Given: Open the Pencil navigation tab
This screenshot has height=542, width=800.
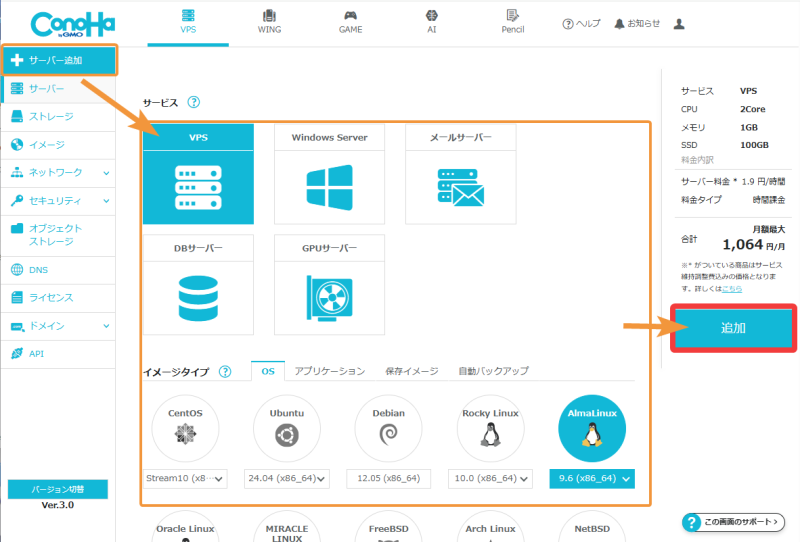Looking at the screenshot, I should [x=513, y=22].
